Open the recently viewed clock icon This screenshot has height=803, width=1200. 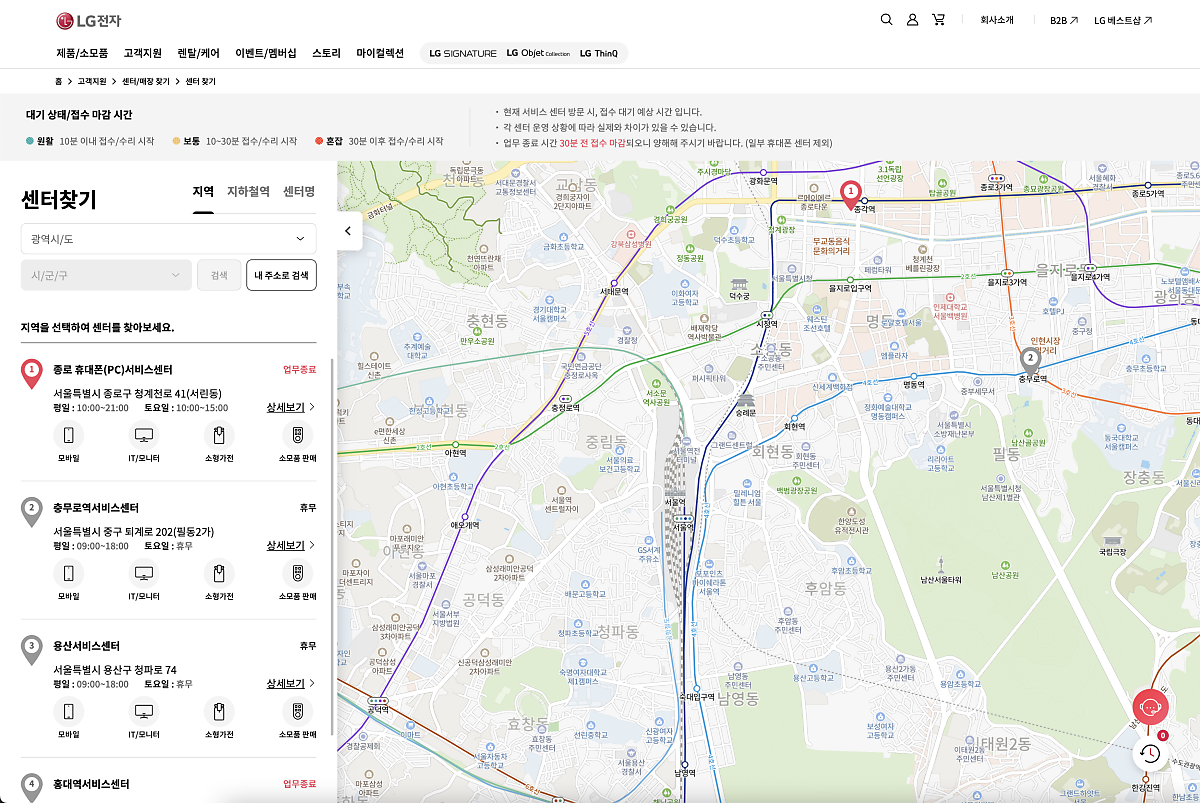[x=1150, y=753]
